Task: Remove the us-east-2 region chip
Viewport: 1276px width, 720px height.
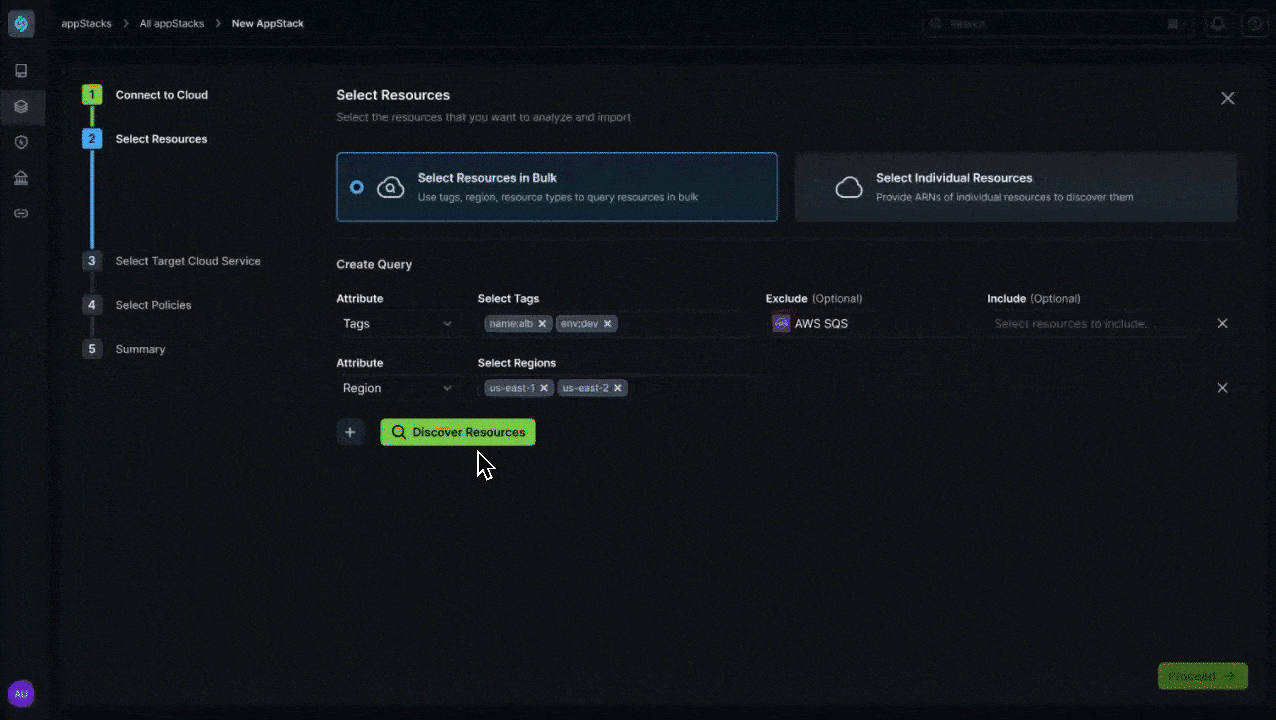Action: pyautogui.click(x=618, y=388)
